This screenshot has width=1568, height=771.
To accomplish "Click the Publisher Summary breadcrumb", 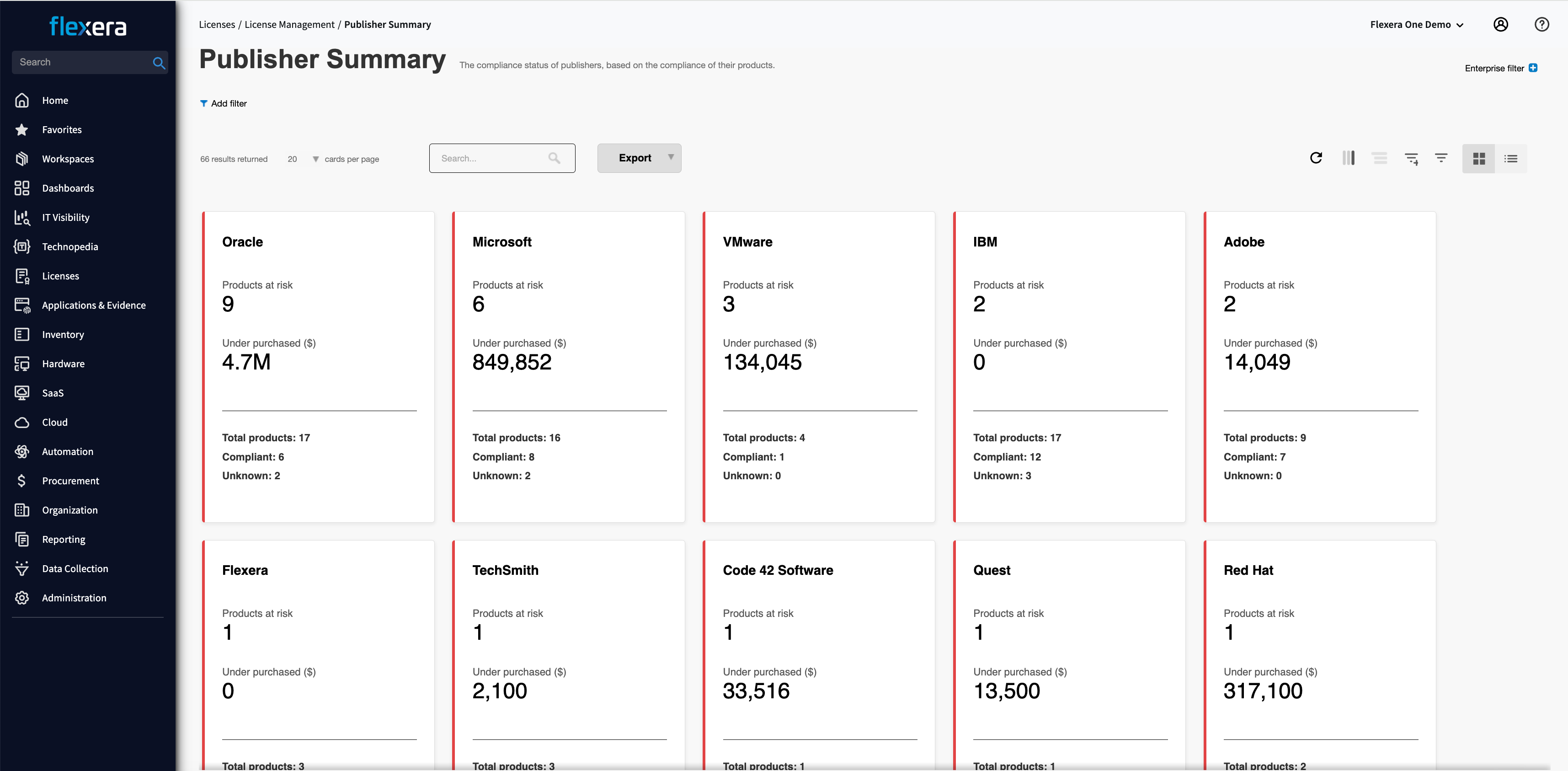I will click(387, 24).
